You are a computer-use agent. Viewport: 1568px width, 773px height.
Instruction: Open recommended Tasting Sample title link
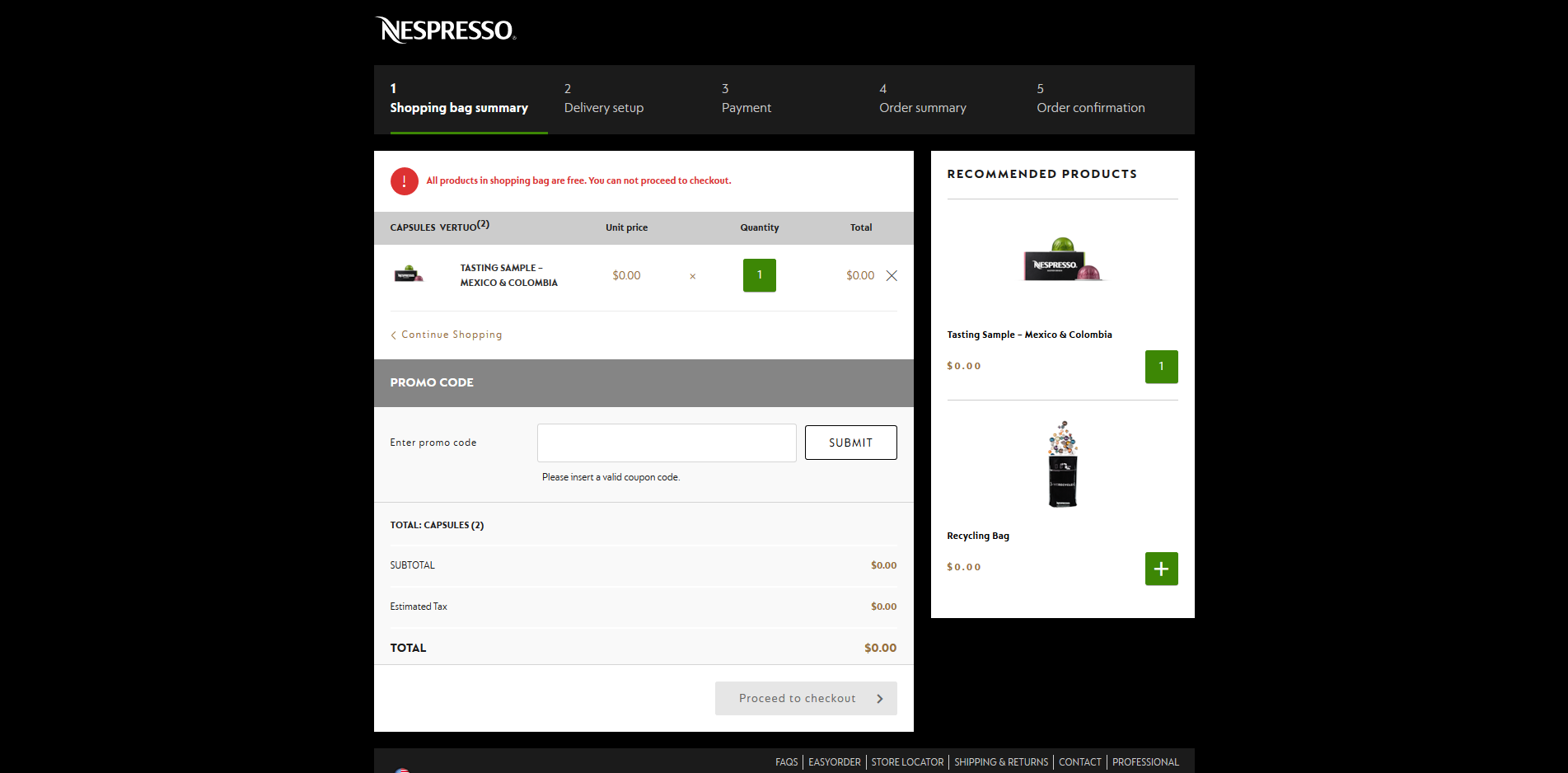click(1029, 335)
